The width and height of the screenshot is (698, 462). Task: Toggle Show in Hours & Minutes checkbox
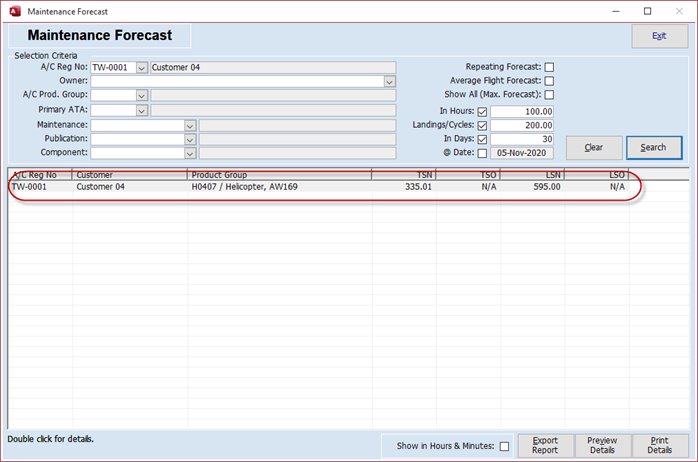pyautogui.click(x=504, y=446)
